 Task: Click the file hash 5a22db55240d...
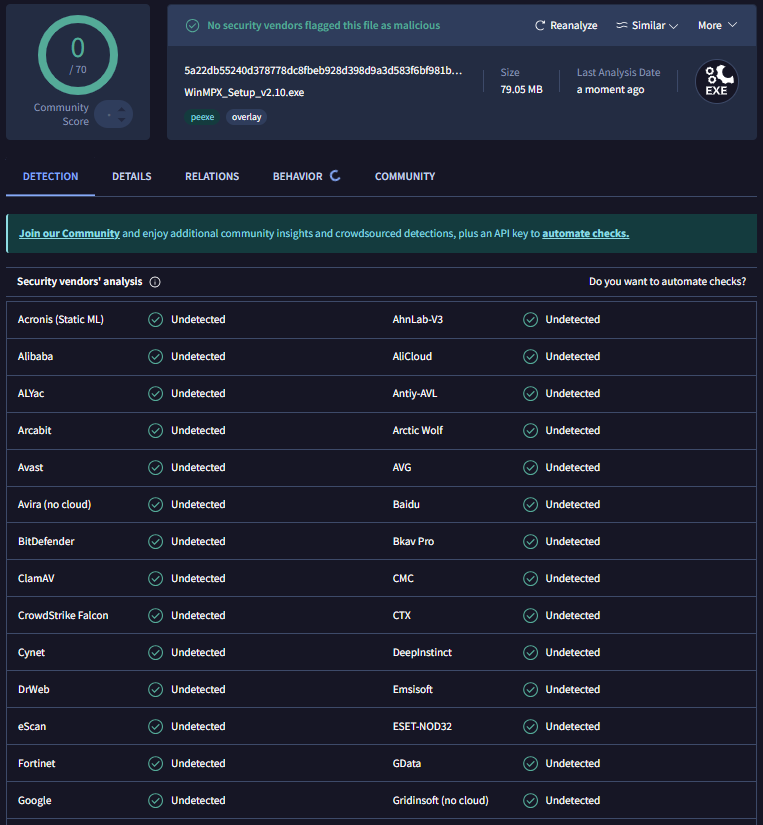tap(323, 71)
